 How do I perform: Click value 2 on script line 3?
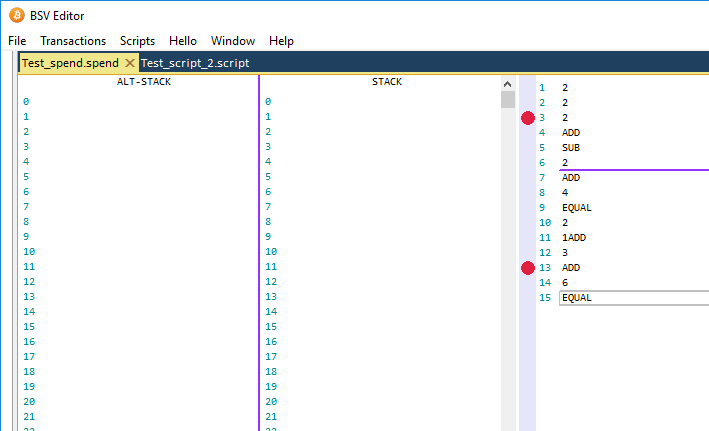coord(565,118)
